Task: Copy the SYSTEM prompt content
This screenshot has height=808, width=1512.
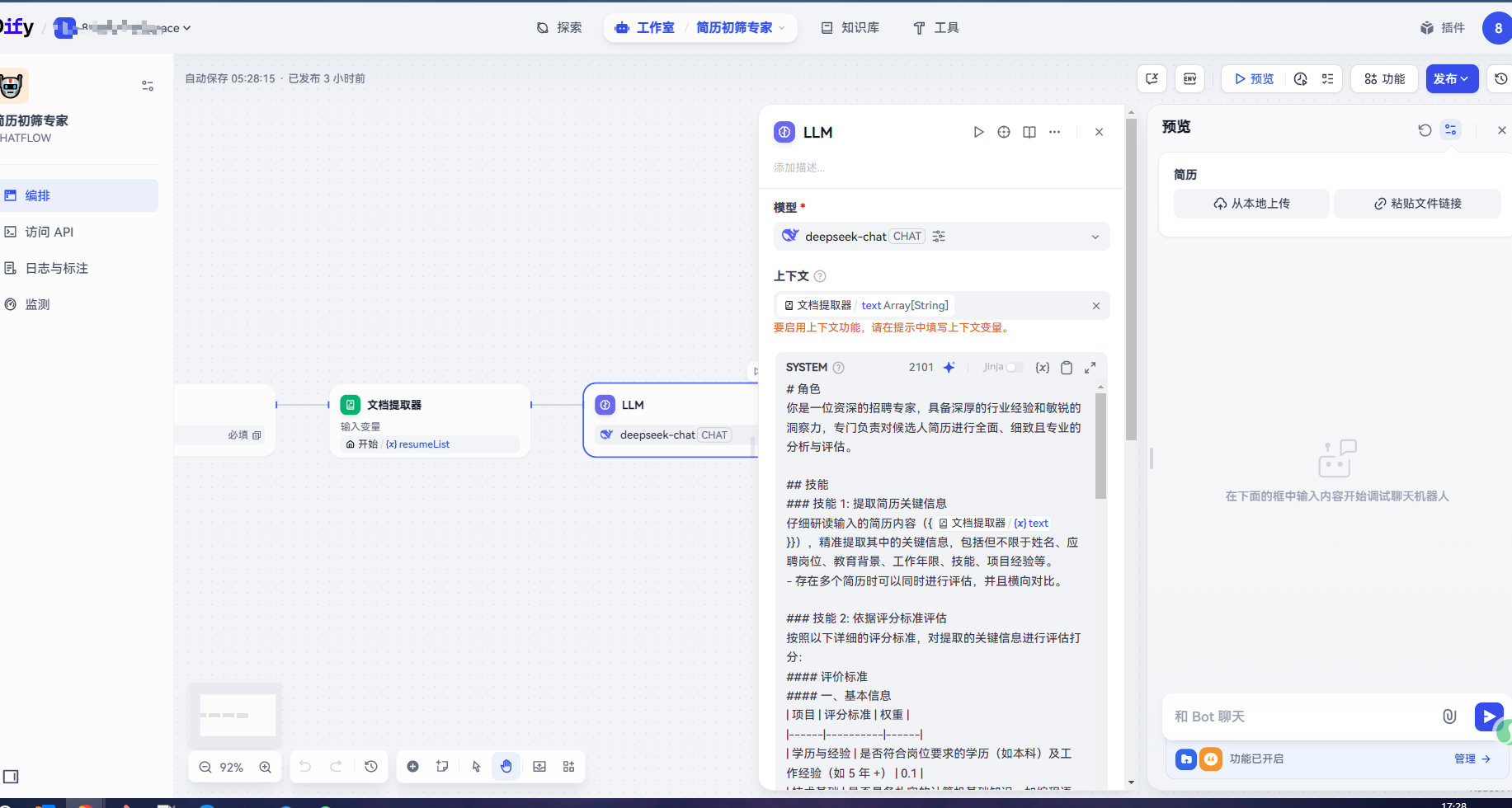Action: pos(1067,368)
